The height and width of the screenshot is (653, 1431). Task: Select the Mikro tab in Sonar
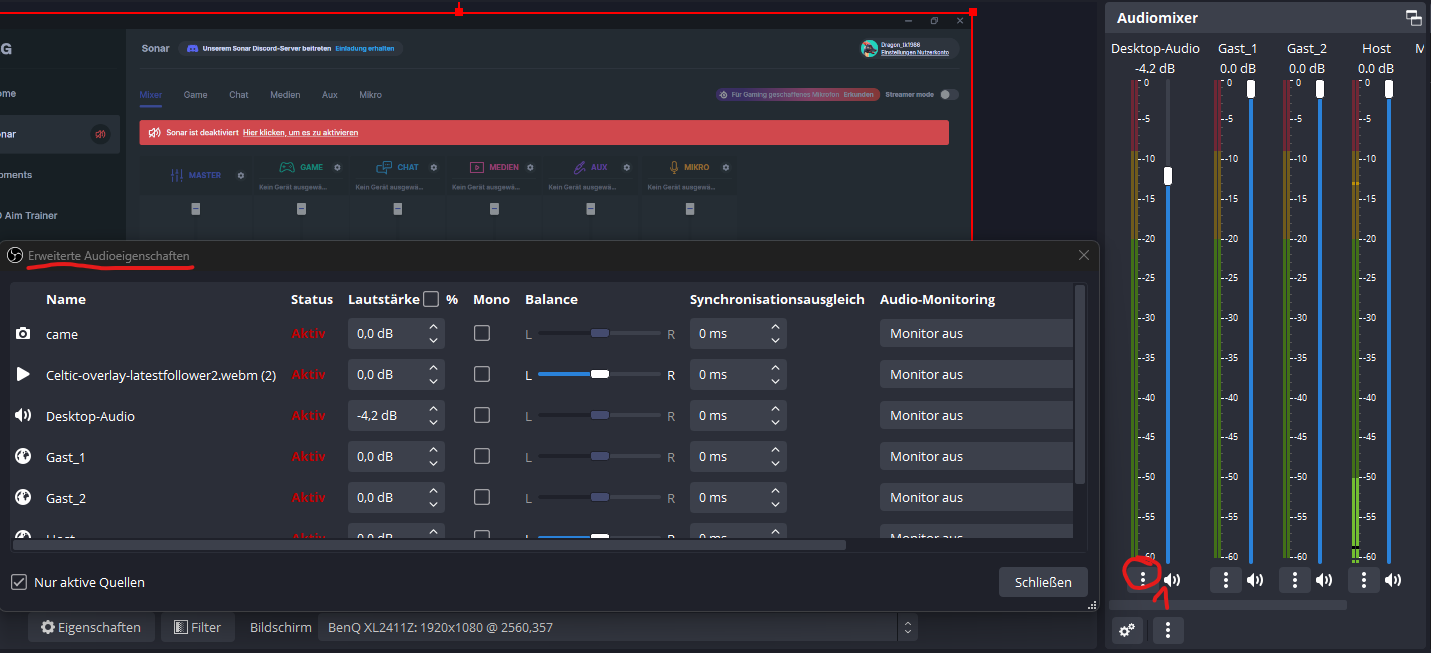(x=370, y=95)
